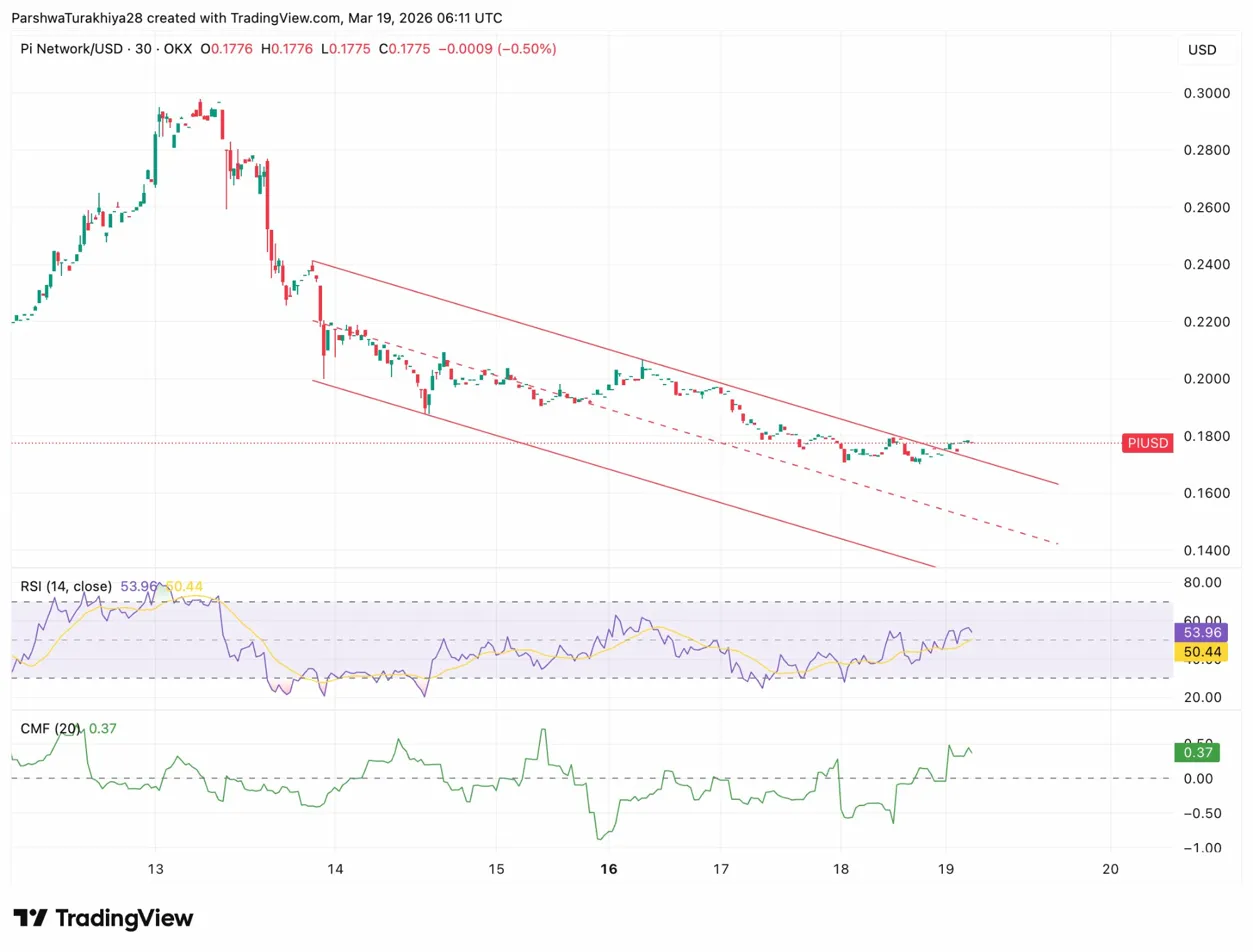Select date 13 on the time axis

pyautogui.click(x=155, y=869)
